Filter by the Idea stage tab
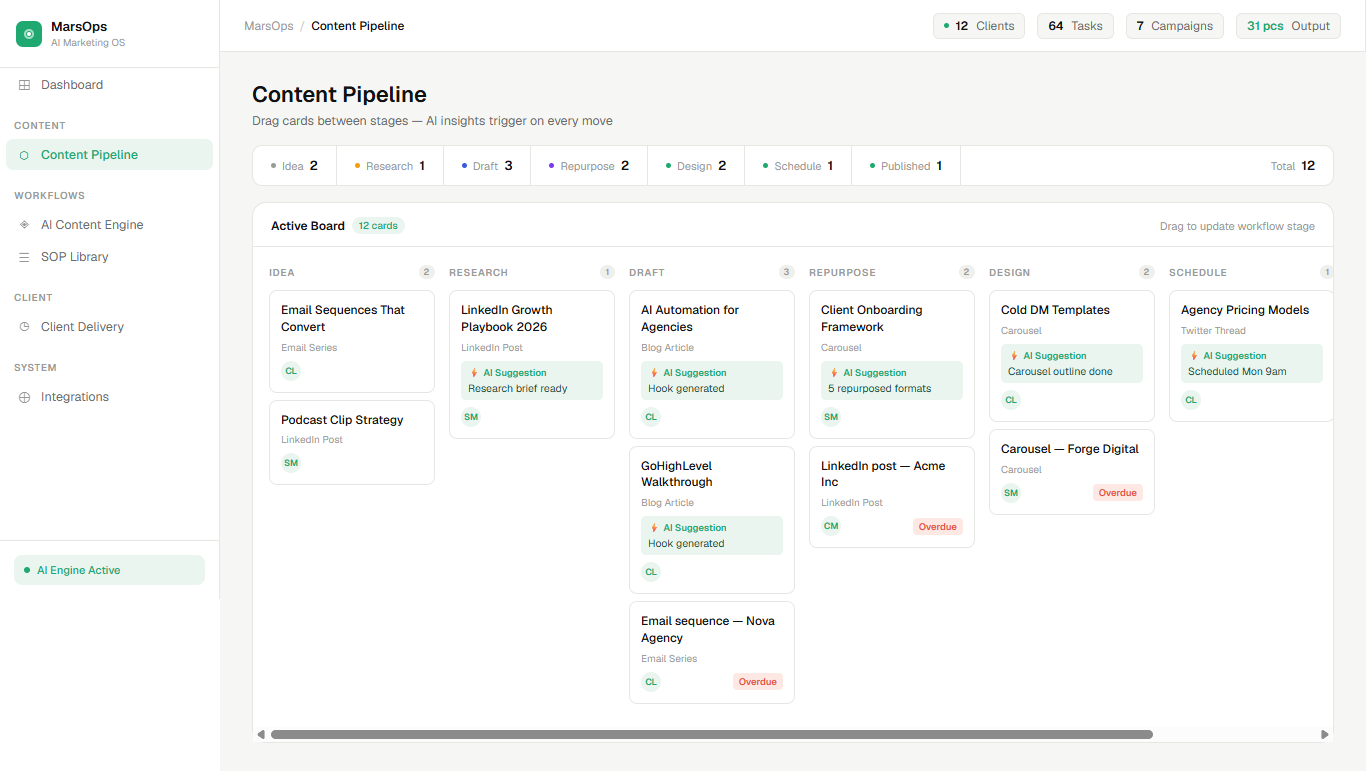 click(x=295, y=166)
